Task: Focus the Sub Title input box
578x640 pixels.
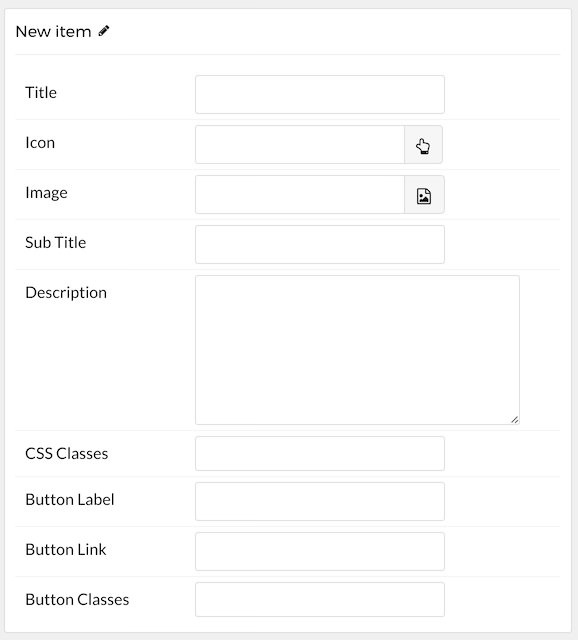Action: [x=320, y=244]
